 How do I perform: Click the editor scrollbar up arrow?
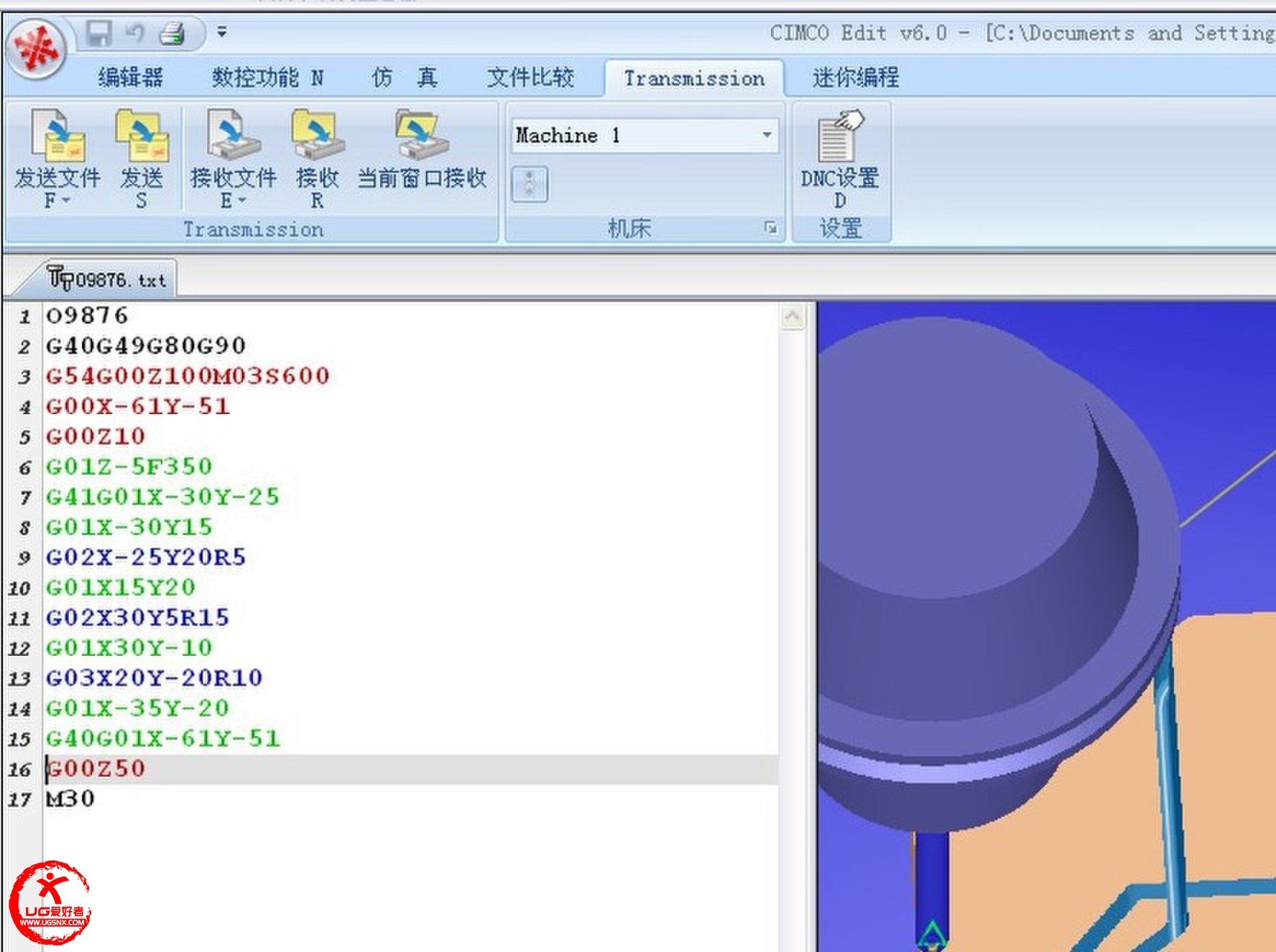pyautogui.click(x=792, y=316)
